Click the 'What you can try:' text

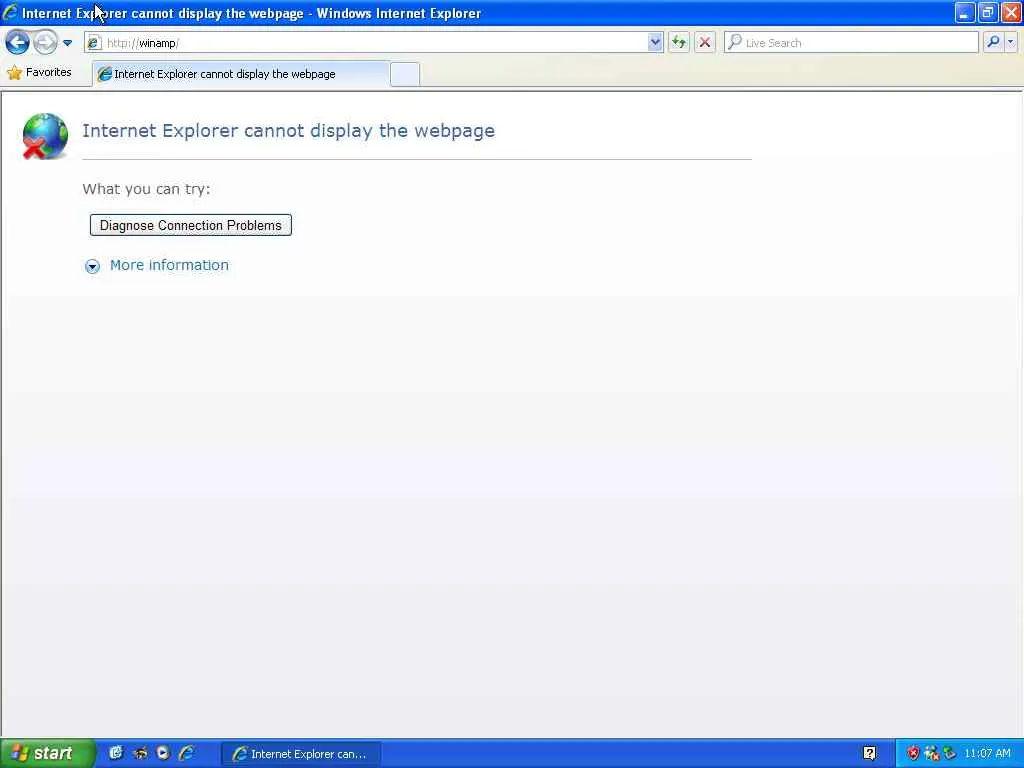click(146, 189)
